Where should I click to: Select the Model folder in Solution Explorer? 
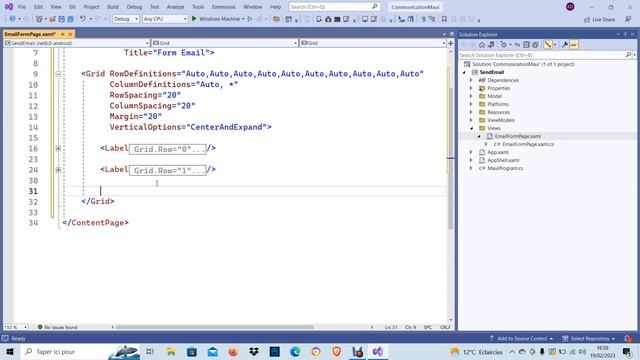[x=494, y=96]
